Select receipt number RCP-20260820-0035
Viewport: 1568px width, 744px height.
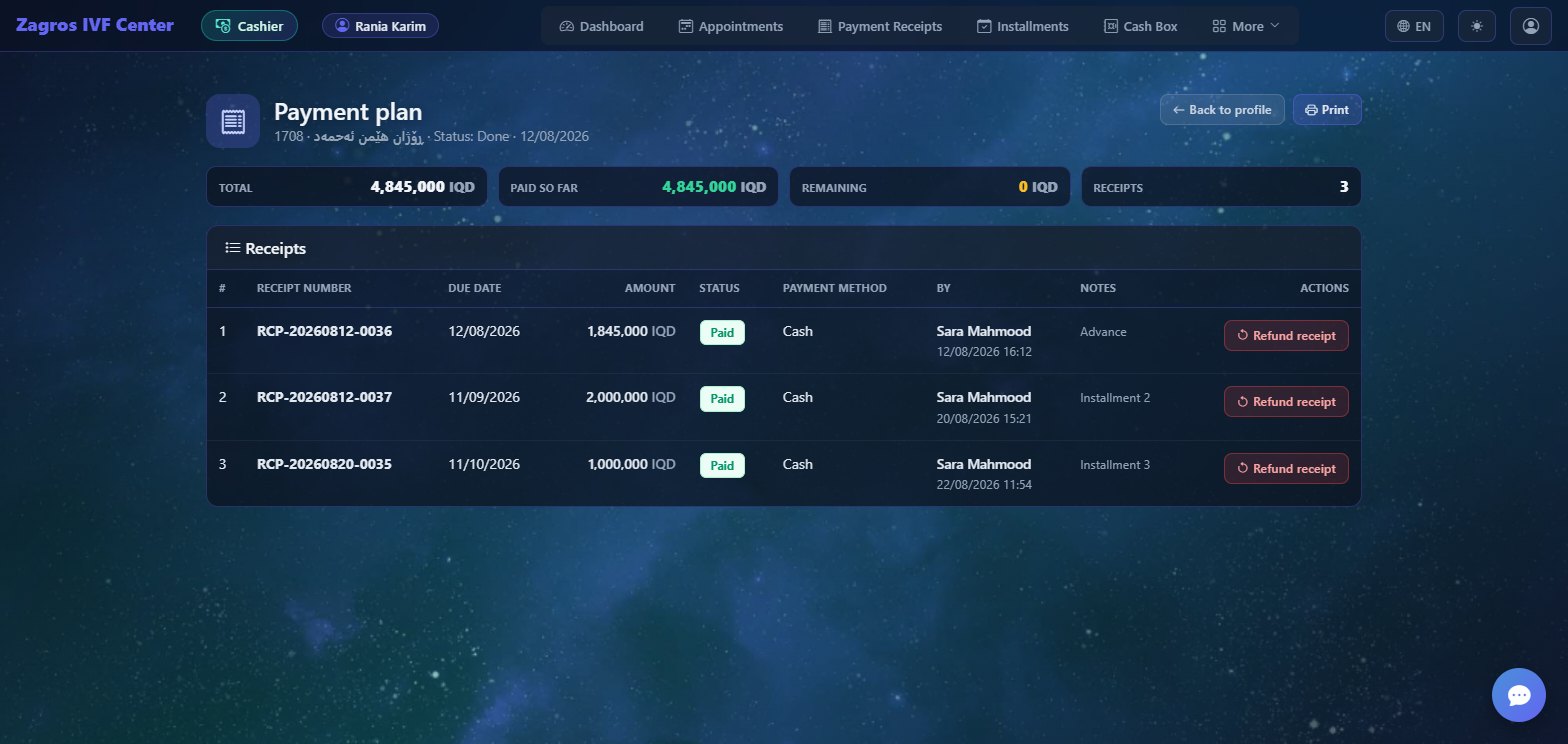[324, 464]
